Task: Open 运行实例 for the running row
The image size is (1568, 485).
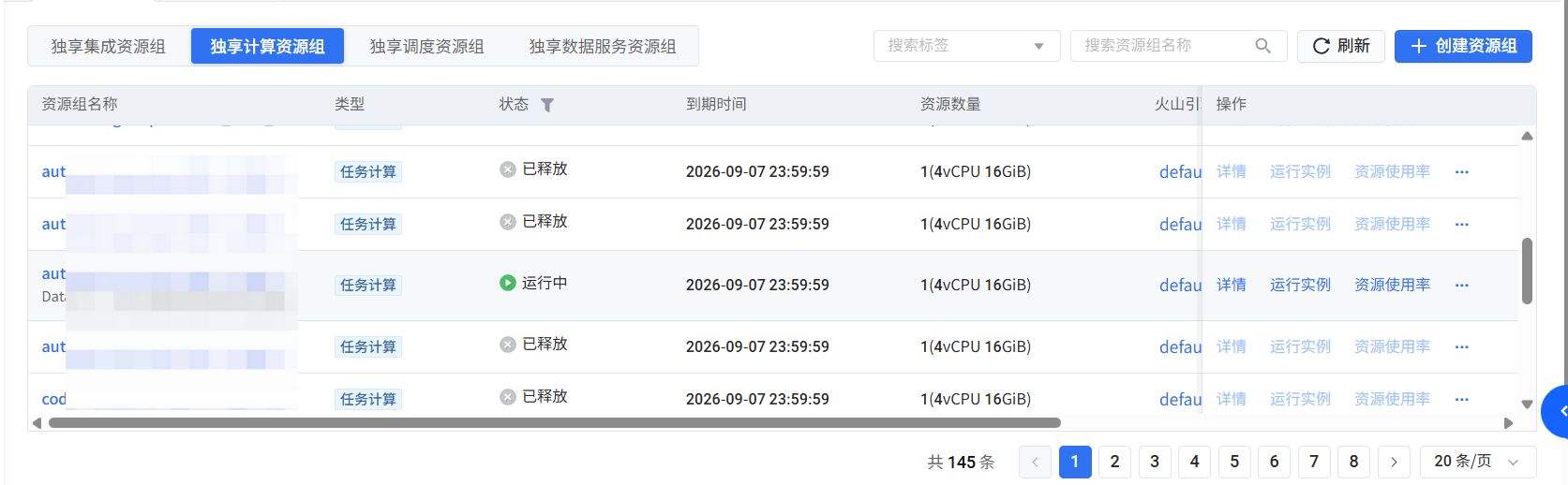Action: pos(1300,286)
